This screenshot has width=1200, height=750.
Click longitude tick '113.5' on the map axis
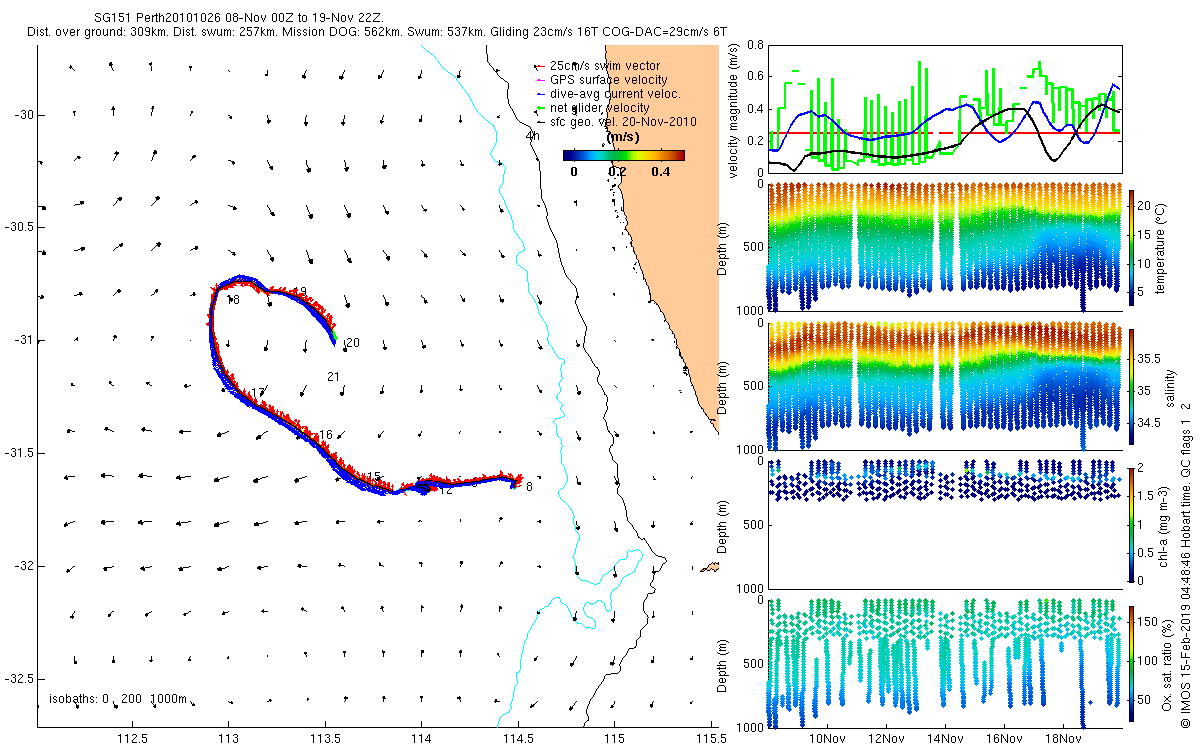coord(325,739)
